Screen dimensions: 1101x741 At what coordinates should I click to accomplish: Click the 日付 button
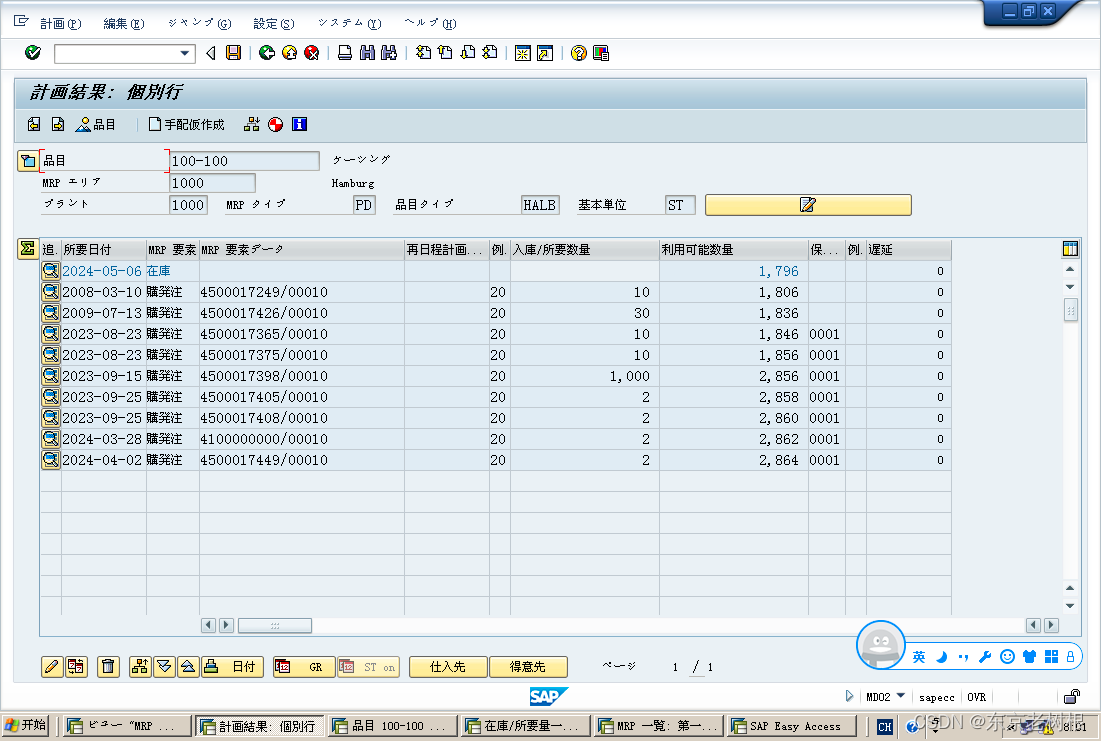point(232,667)
